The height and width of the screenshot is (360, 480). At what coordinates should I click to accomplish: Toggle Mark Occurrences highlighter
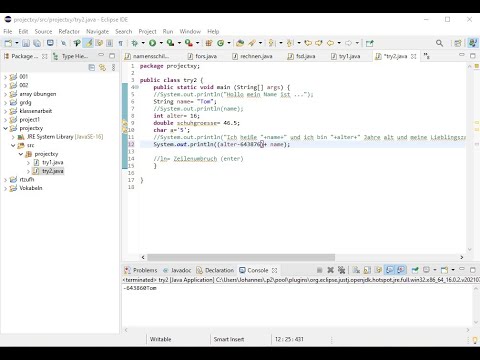coord(88,43)
